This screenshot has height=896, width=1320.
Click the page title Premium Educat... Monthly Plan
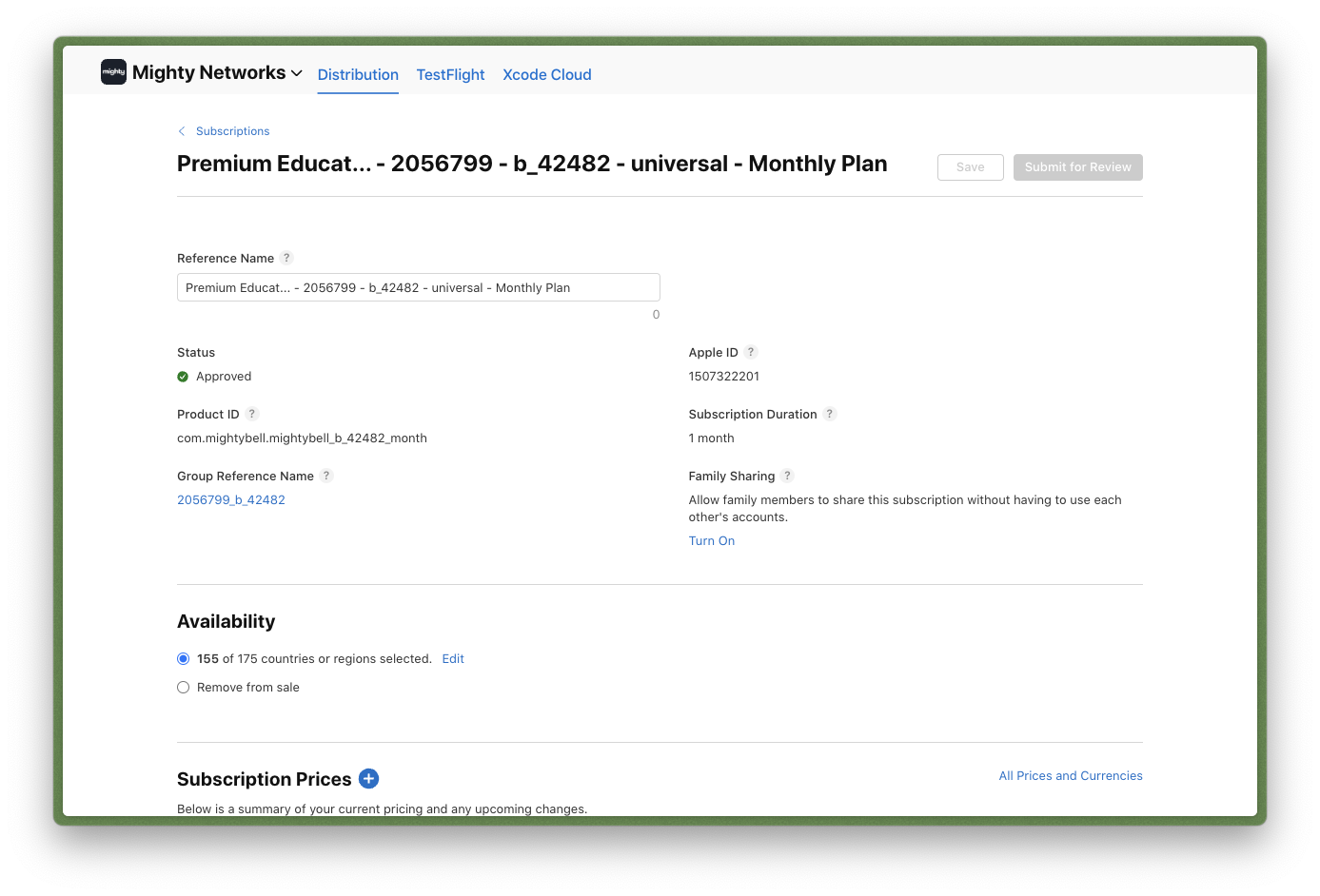click(x=532, y=164)
